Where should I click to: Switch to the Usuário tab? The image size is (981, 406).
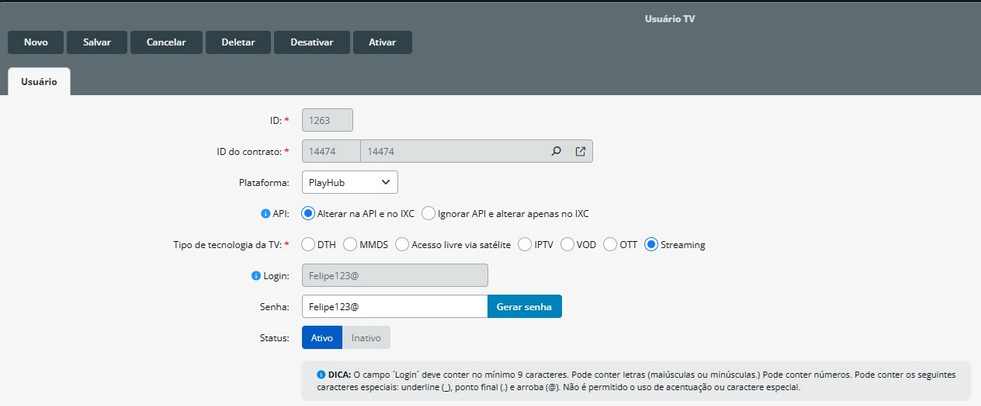click(39, 81)
